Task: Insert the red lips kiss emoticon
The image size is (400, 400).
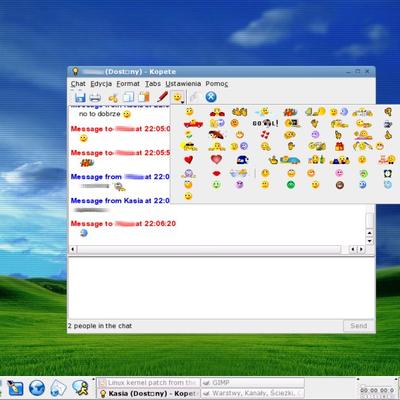Action: (216, 173)
